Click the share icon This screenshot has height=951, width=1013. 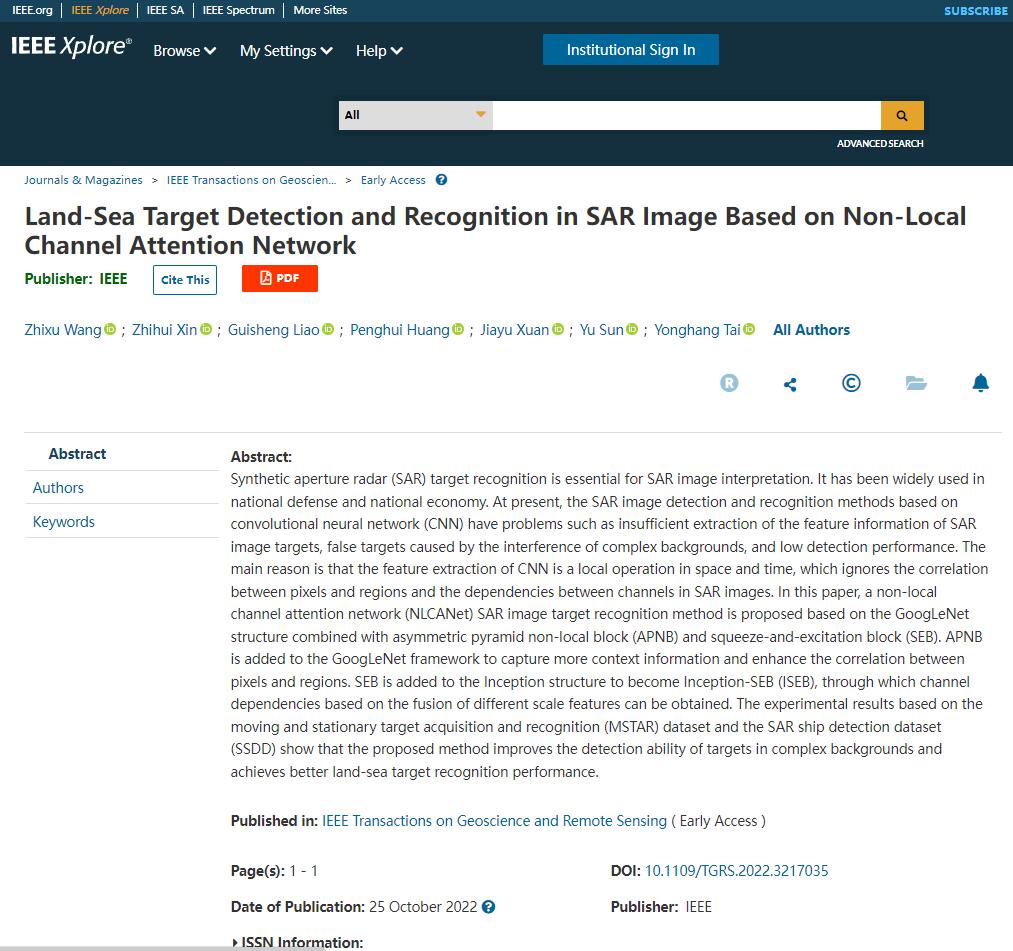point(790,384)
